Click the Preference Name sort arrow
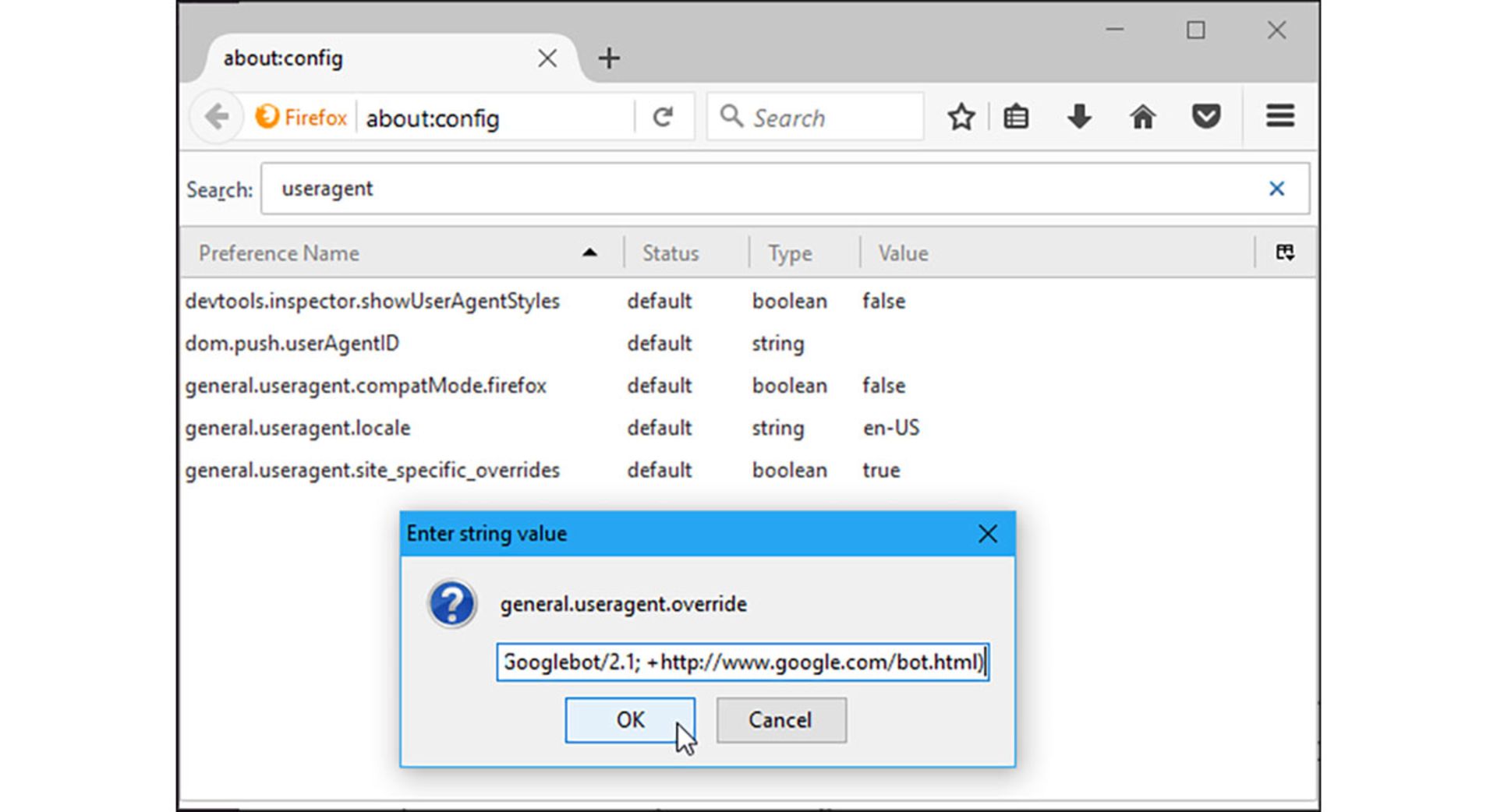 point(590,252)
